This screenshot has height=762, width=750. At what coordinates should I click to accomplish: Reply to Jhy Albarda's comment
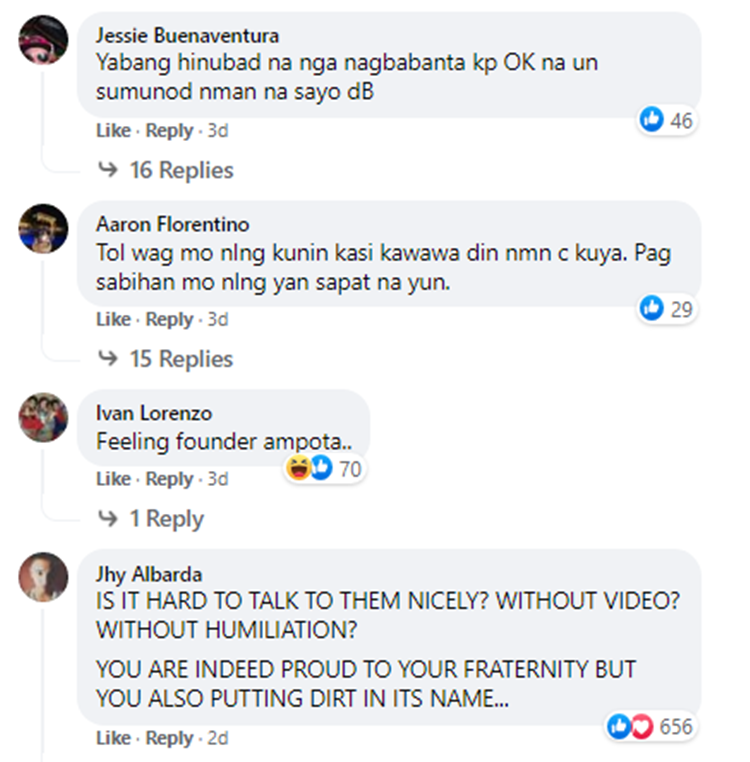click(x=170, y=738)
